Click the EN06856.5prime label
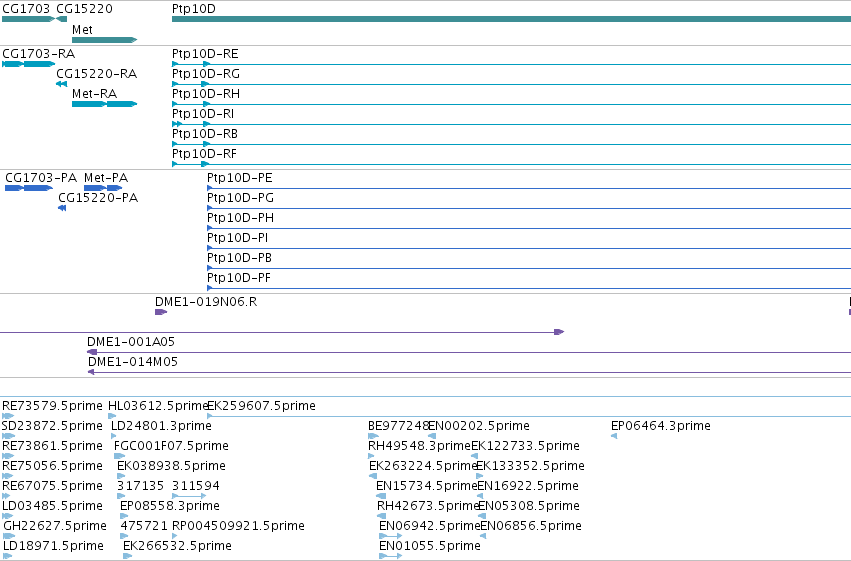 click(x=531, y=526)
